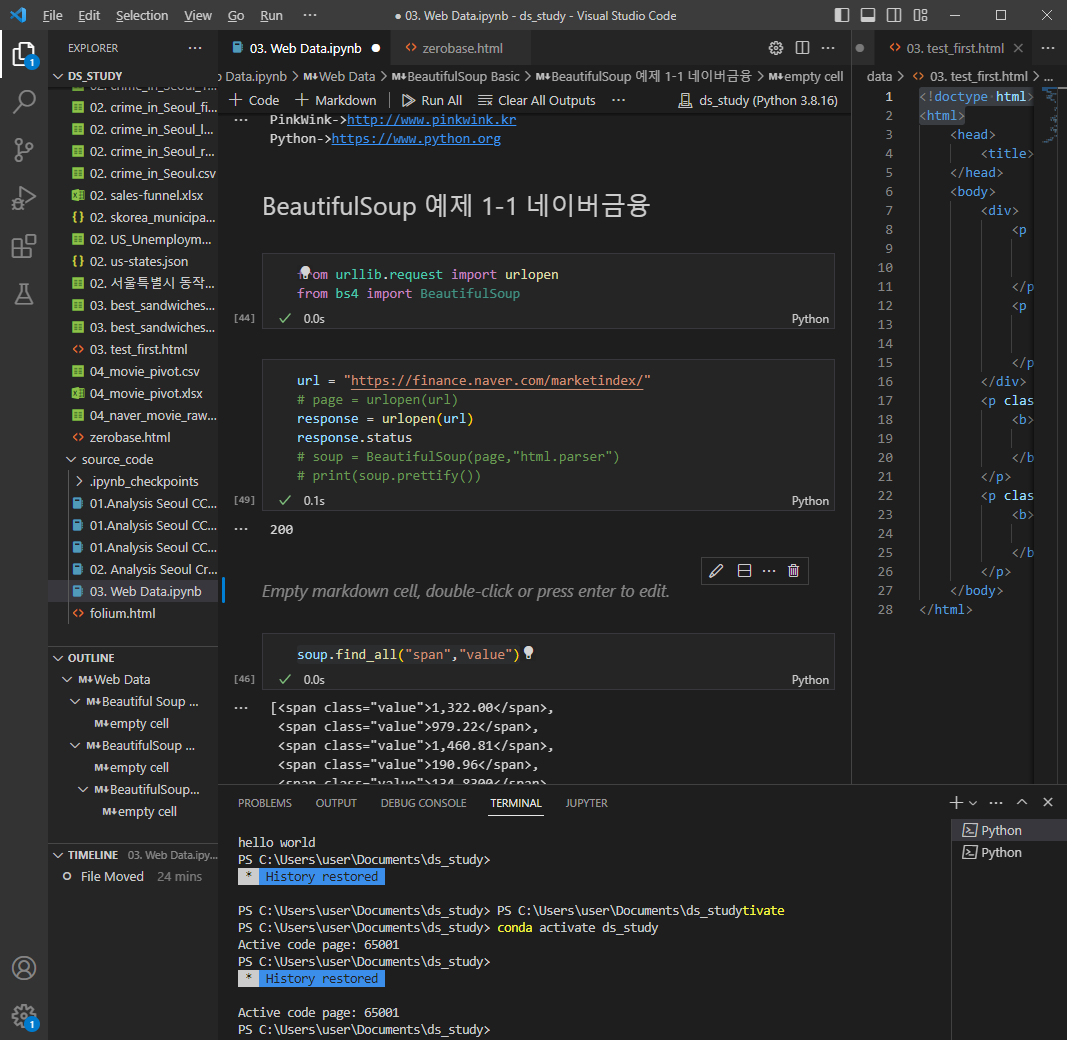Click lightbulb in the find_all cell
1067x1040 pixels.
(x=529, y=653)
